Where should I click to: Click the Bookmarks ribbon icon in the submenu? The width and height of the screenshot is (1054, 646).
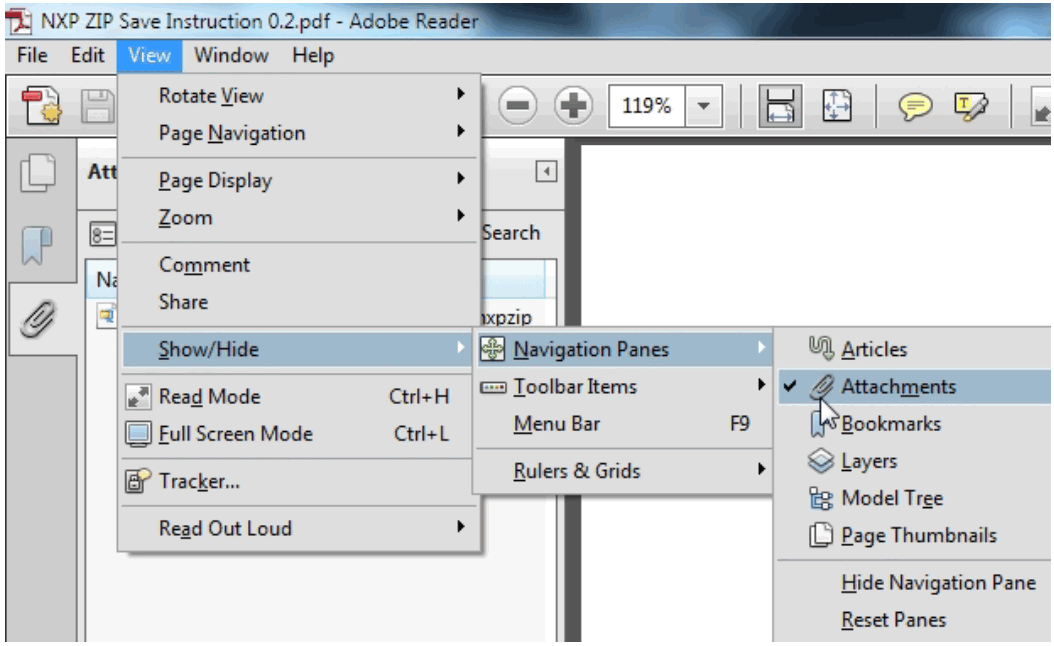(x=819, y=424)
